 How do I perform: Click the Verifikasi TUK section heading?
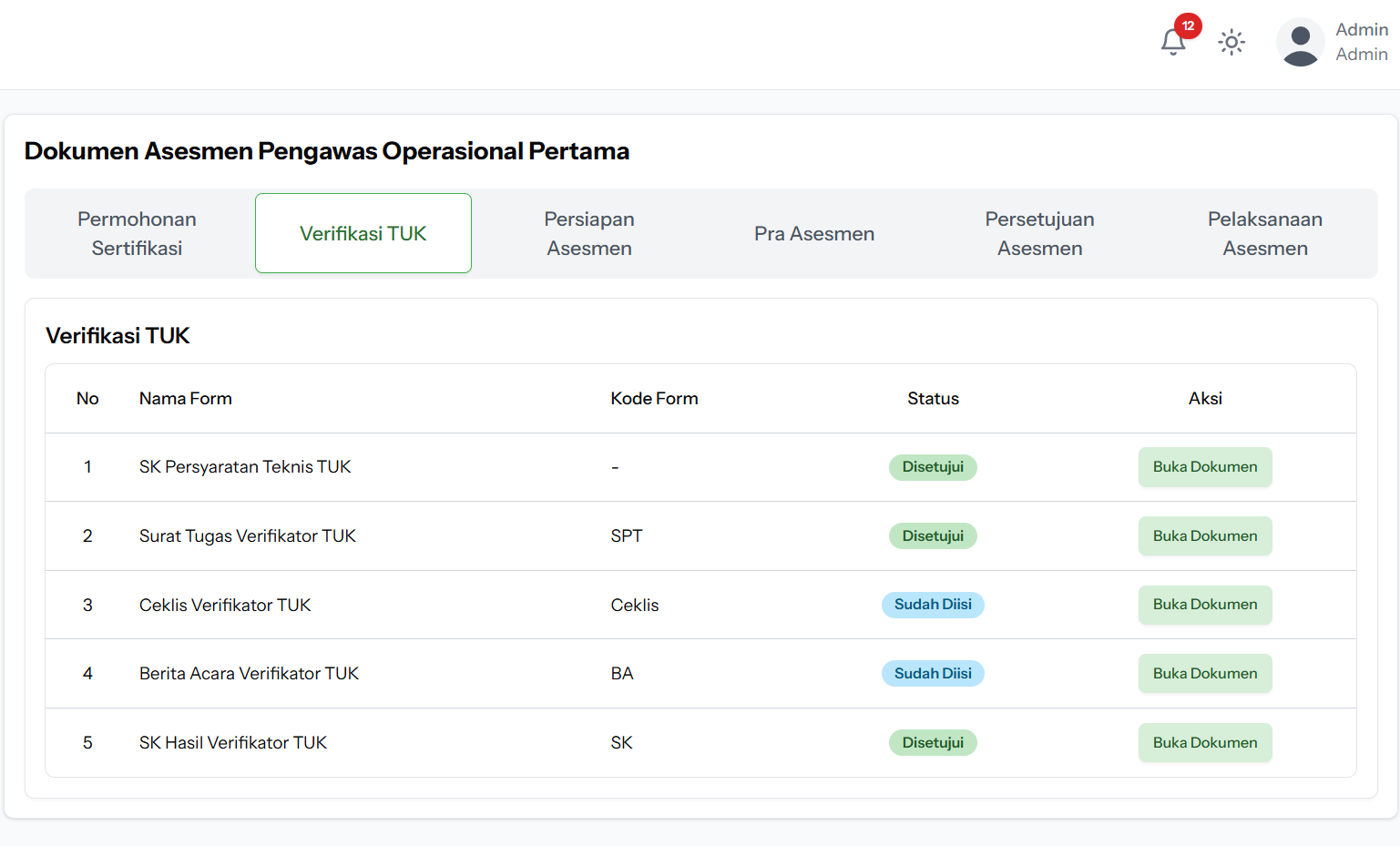click(x=118, y=336)
